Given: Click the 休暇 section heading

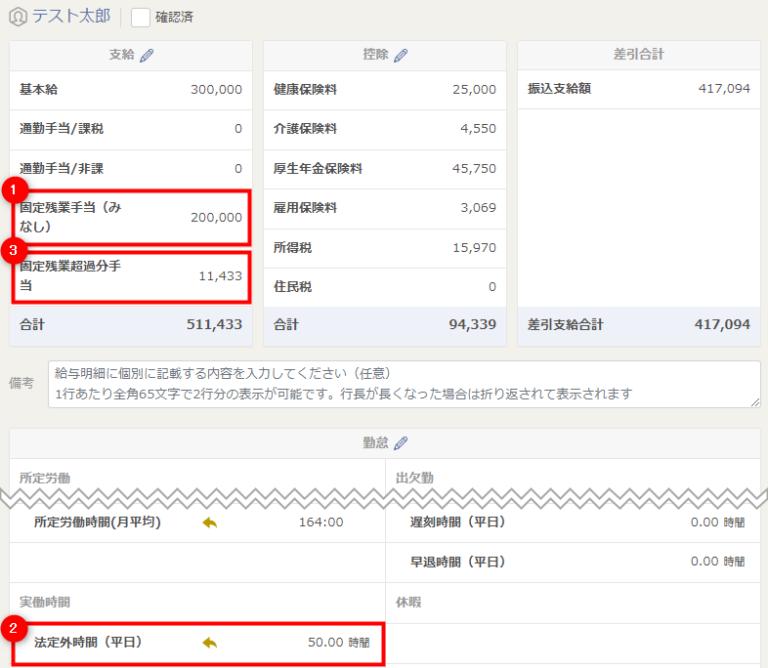Looking at the screenshot, I should pos(408,602).
